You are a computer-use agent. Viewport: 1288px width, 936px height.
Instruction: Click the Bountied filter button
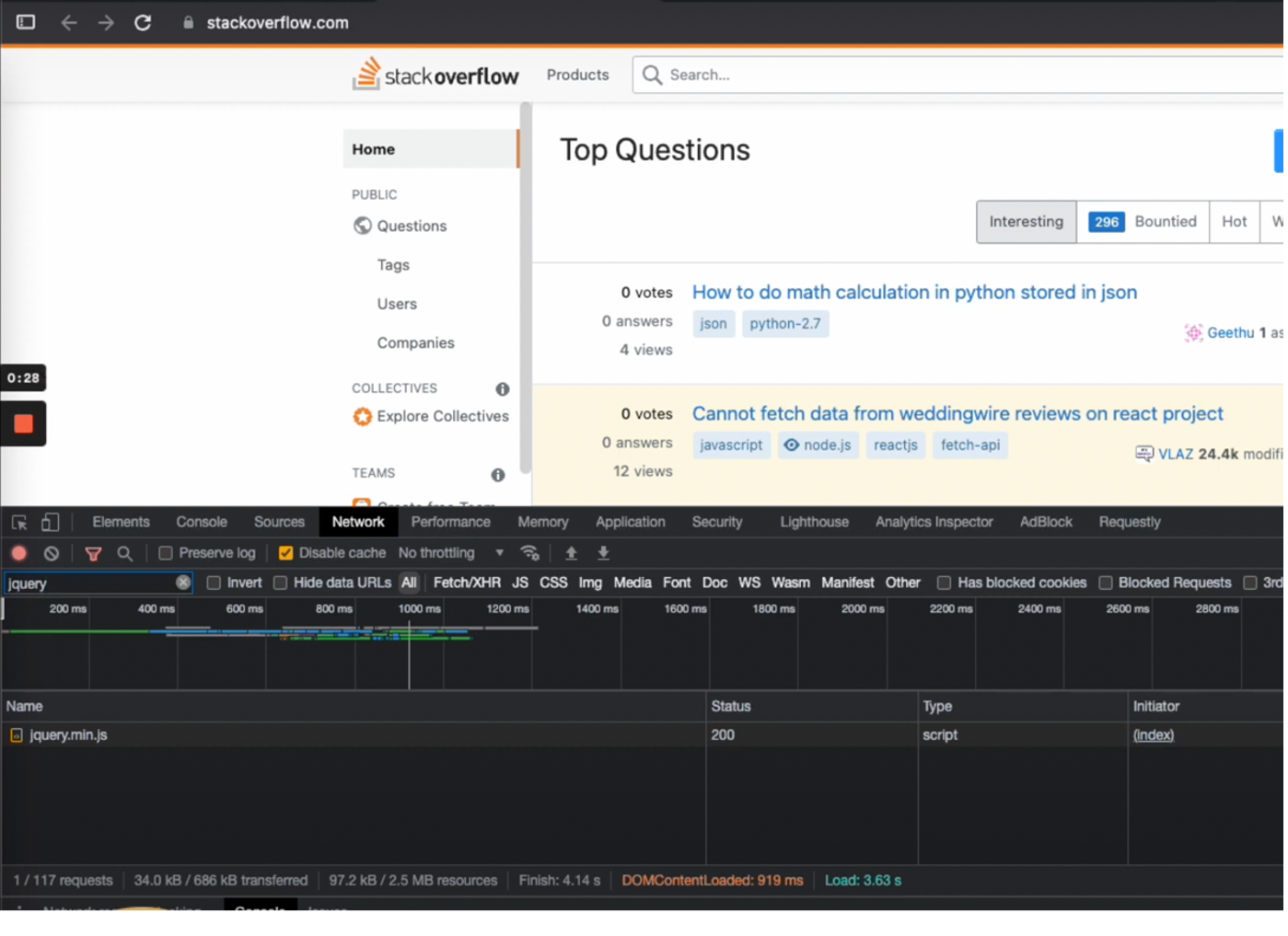[x=1143, y=222]
